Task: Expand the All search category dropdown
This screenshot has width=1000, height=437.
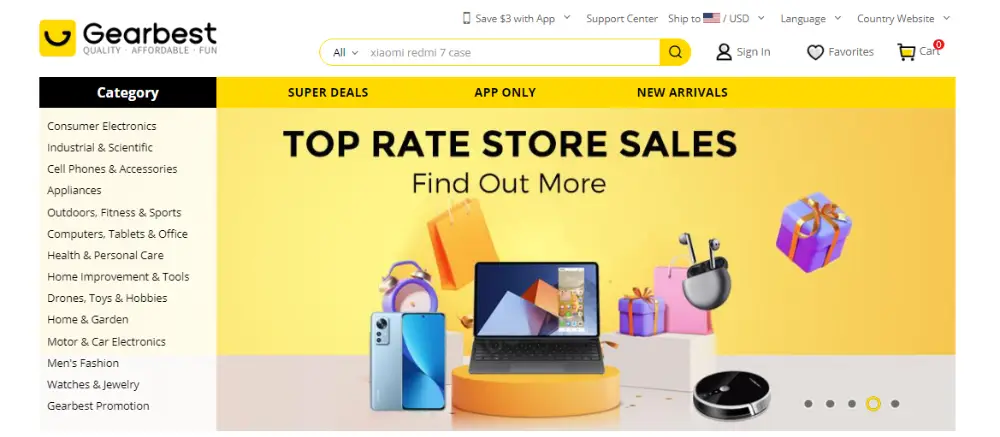Action: tap(346, 52)
